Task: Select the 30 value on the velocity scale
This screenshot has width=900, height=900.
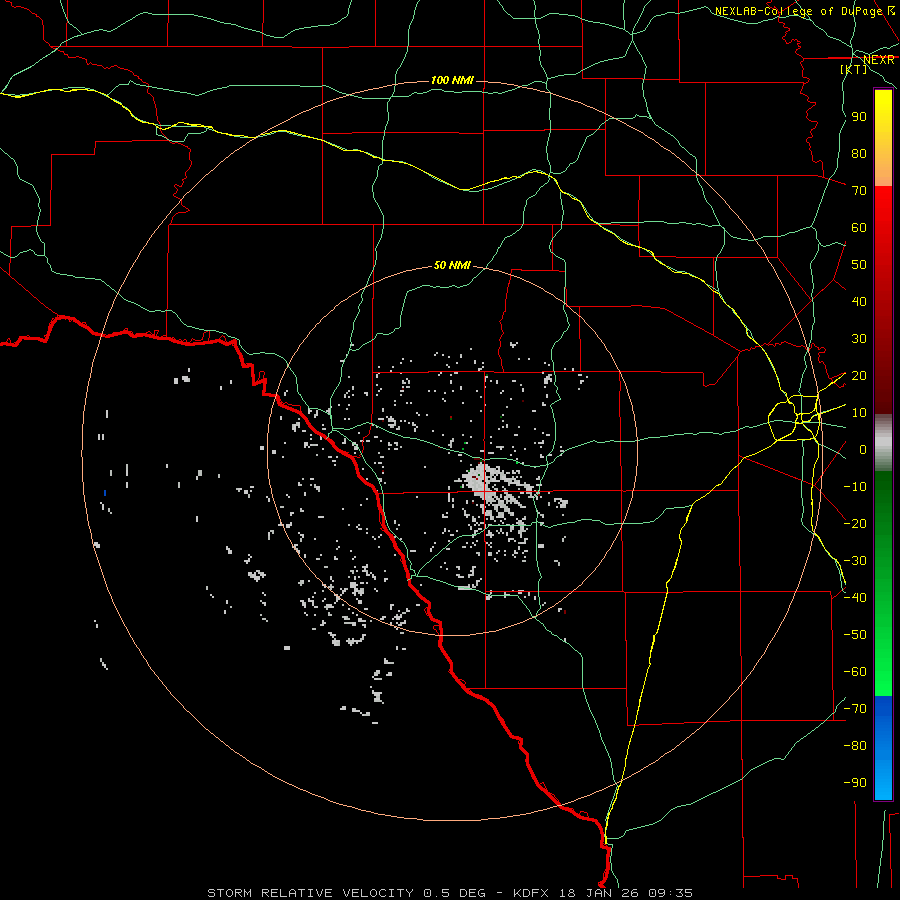Action: [x=859, y=339]
